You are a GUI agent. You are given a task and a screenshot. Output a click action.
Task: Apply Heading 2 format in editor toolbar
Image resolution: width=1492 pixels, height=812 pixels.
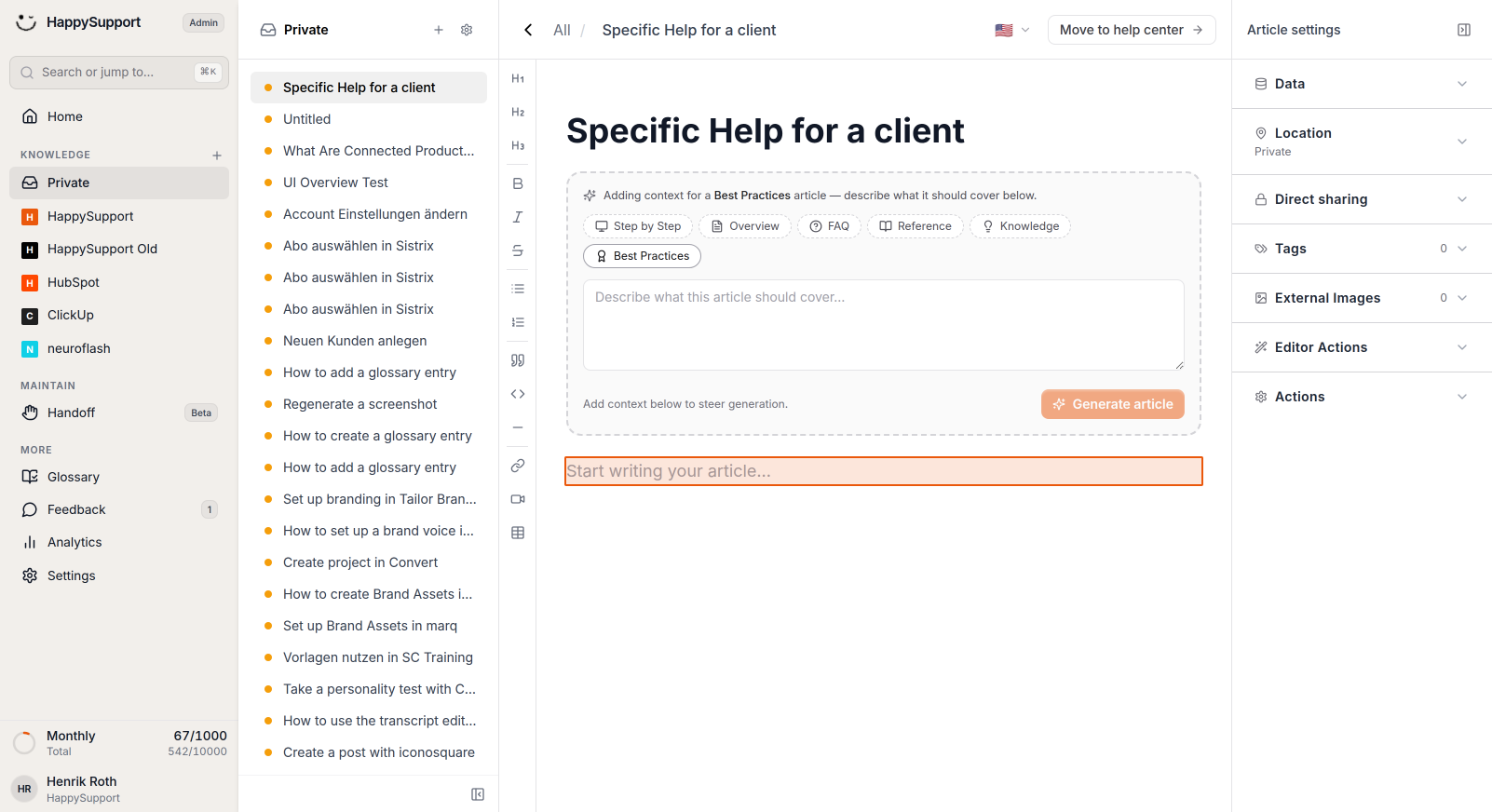(518, 113)
